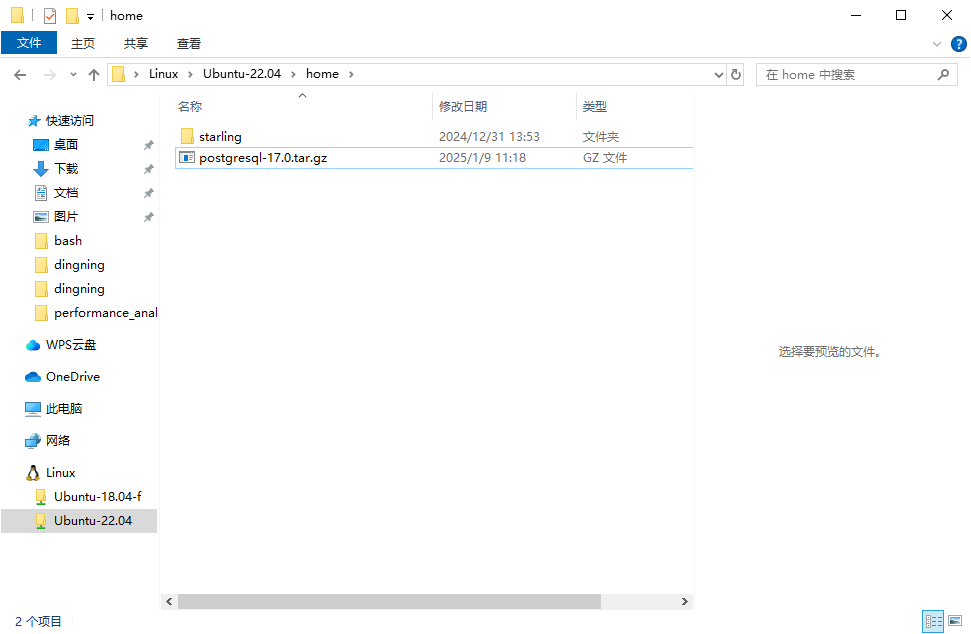Click the search magnifier icon
971x634 pixels.
point(943,74)
